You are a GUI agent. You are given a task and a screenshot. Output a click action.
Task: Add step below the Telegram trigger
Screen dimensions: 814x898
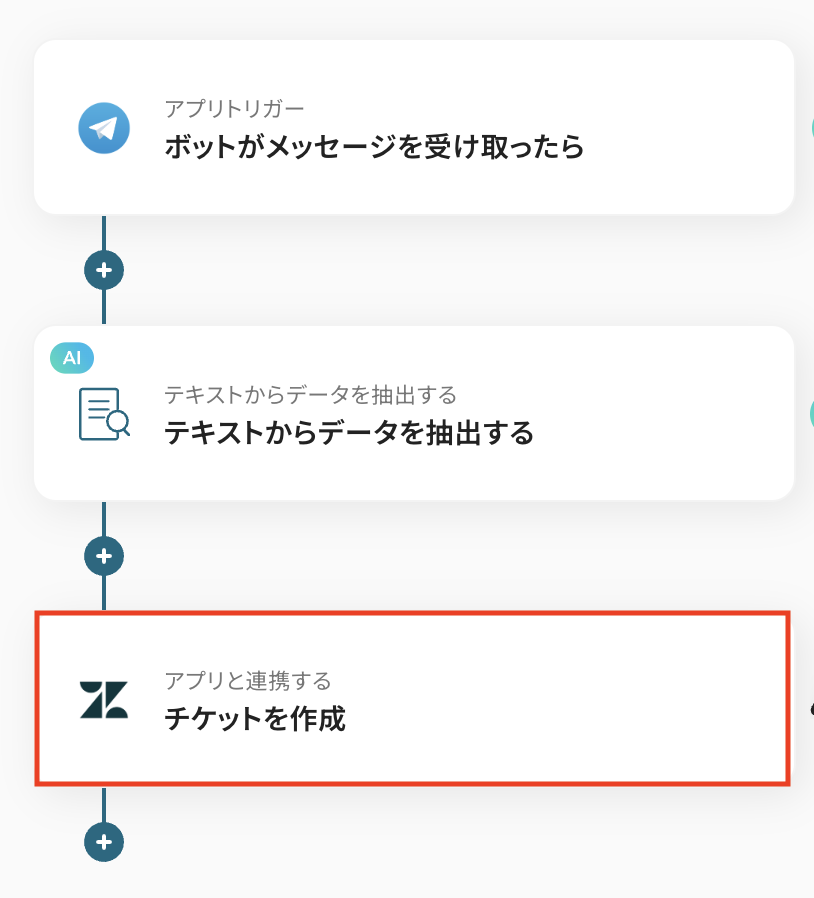[104, 269]
